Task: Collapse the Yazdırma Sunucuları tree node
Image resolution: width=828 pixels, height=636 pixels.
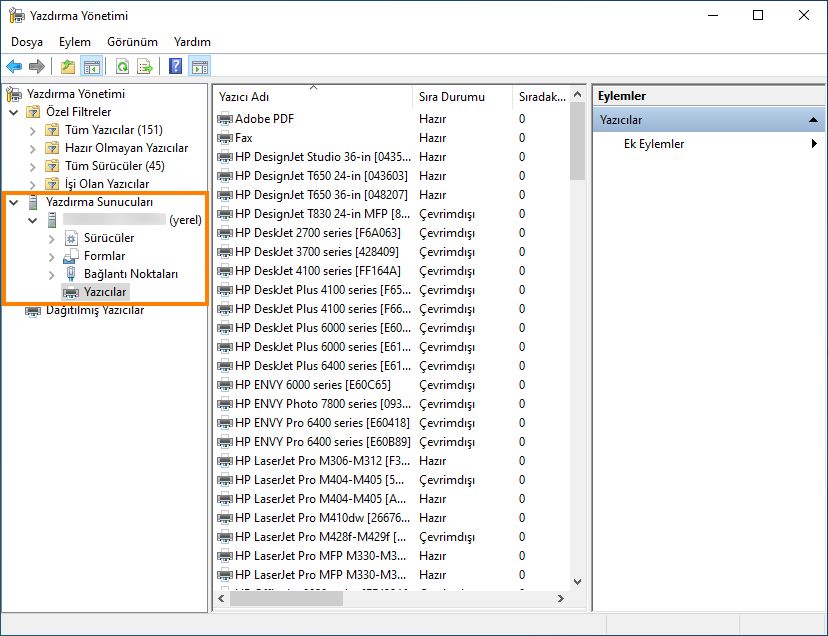Action: tap(14, 202)
